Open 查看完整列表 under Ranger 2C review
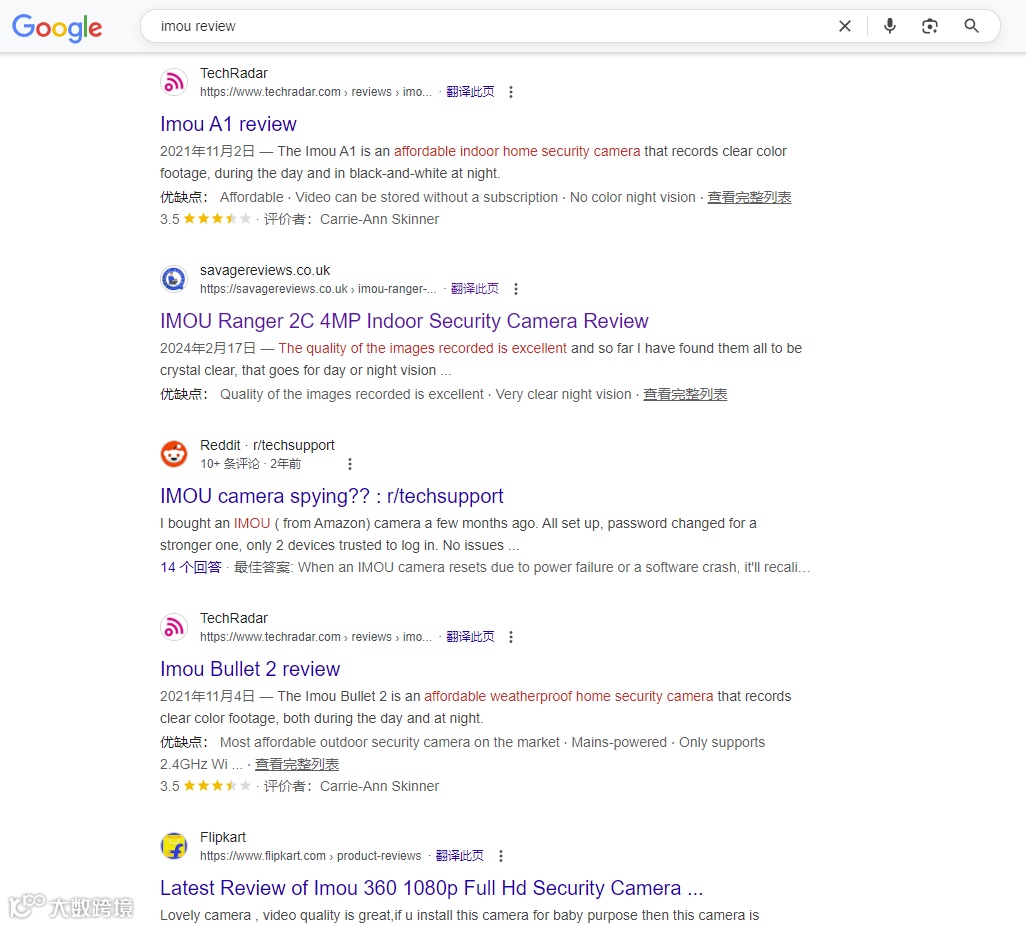 click(685, 395)
